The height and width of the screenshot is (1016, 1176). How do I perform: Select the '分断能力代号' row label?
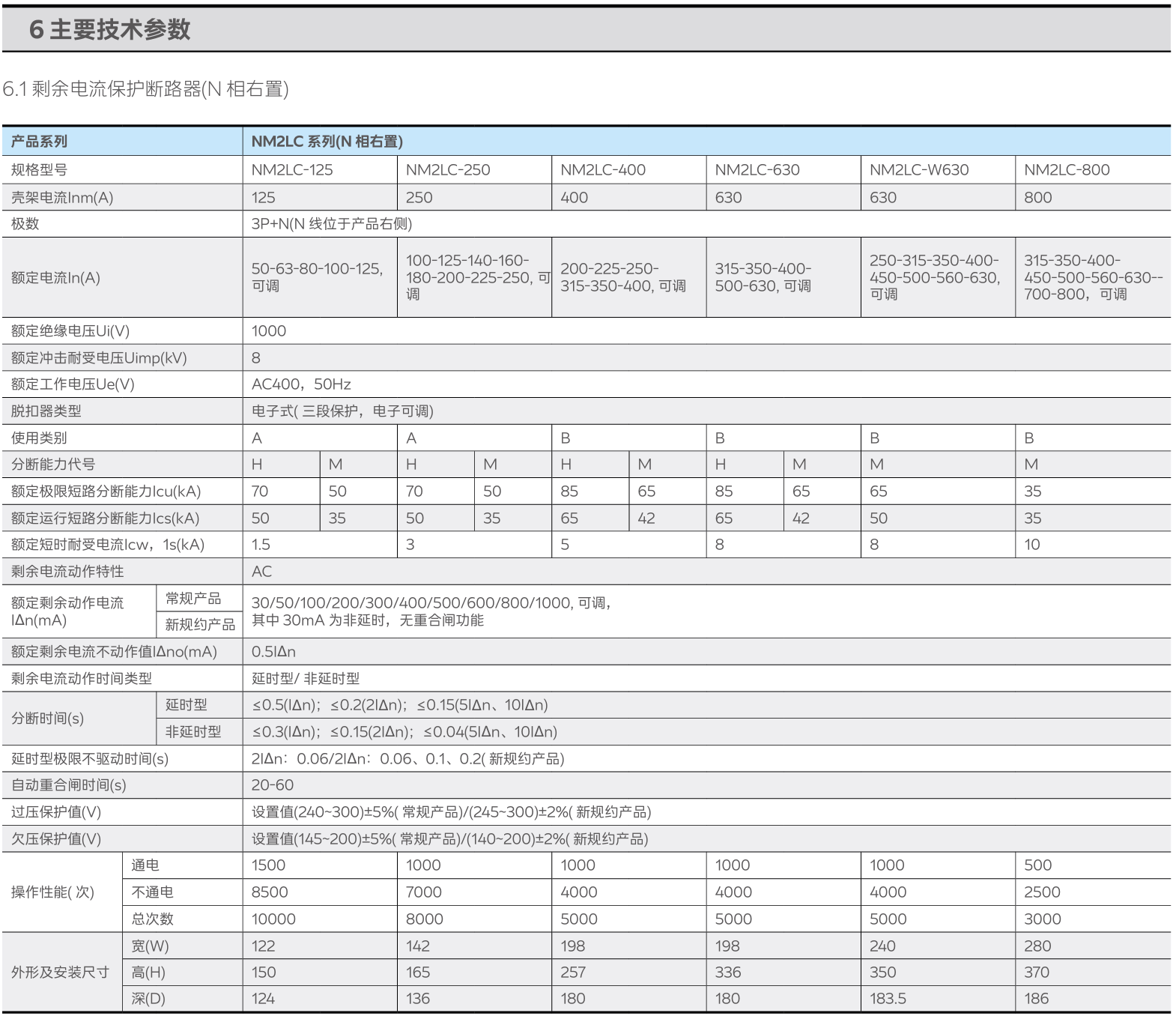pyautogui.click(x=53, y=465)
